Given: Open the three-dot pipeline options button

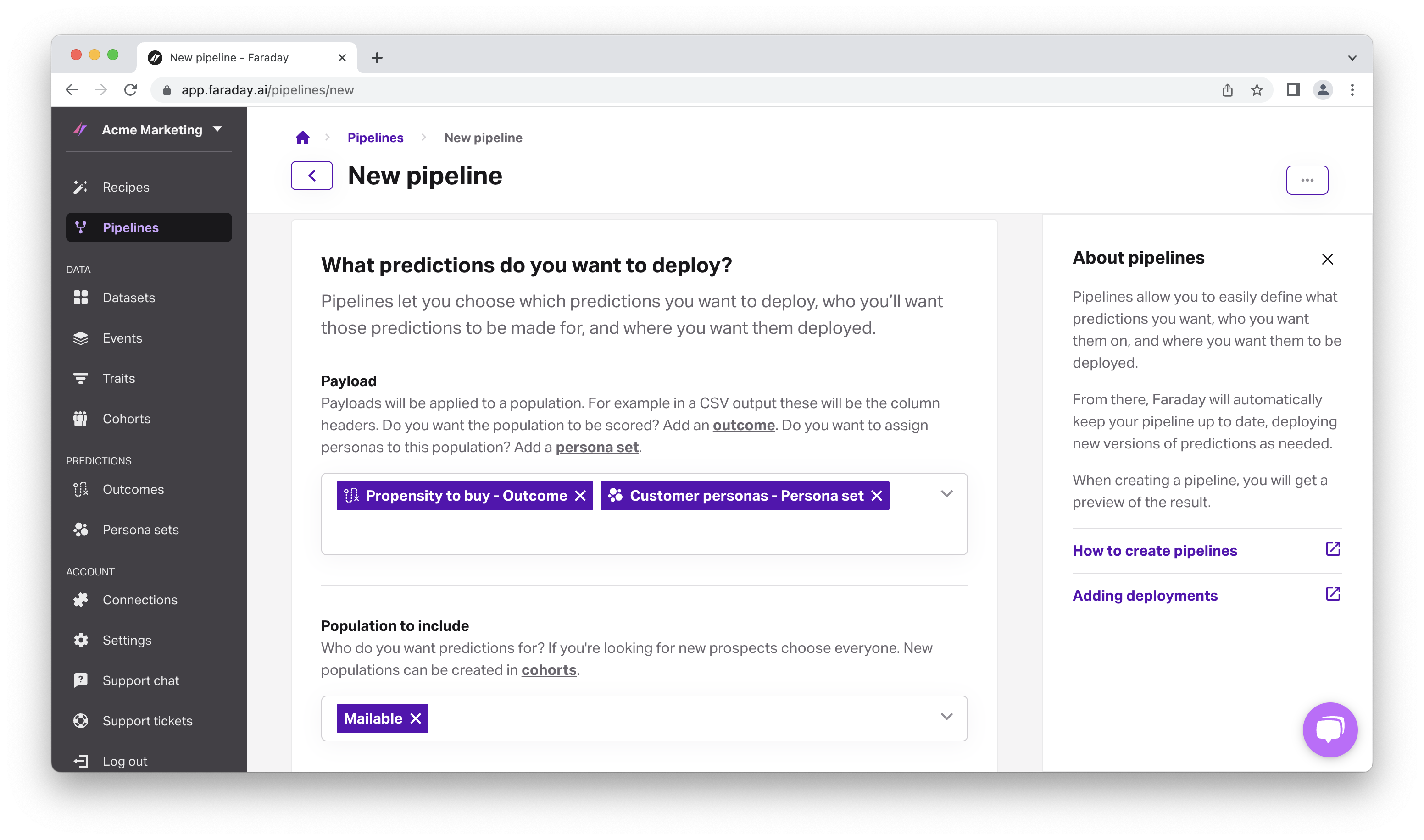Looking at the screenshot, I should click(x=1307, y=180).
